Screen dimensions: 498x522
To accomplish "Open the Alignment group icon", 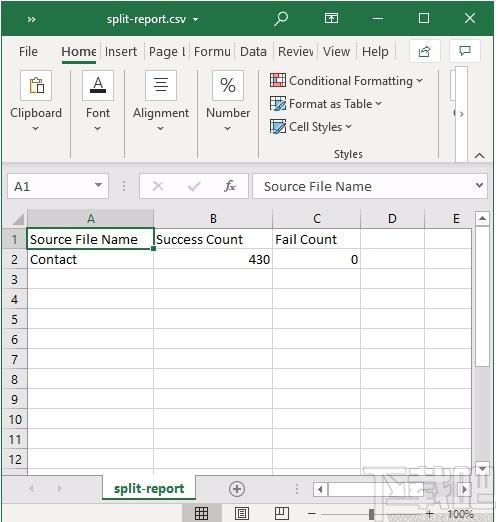I will pos(161,86).
